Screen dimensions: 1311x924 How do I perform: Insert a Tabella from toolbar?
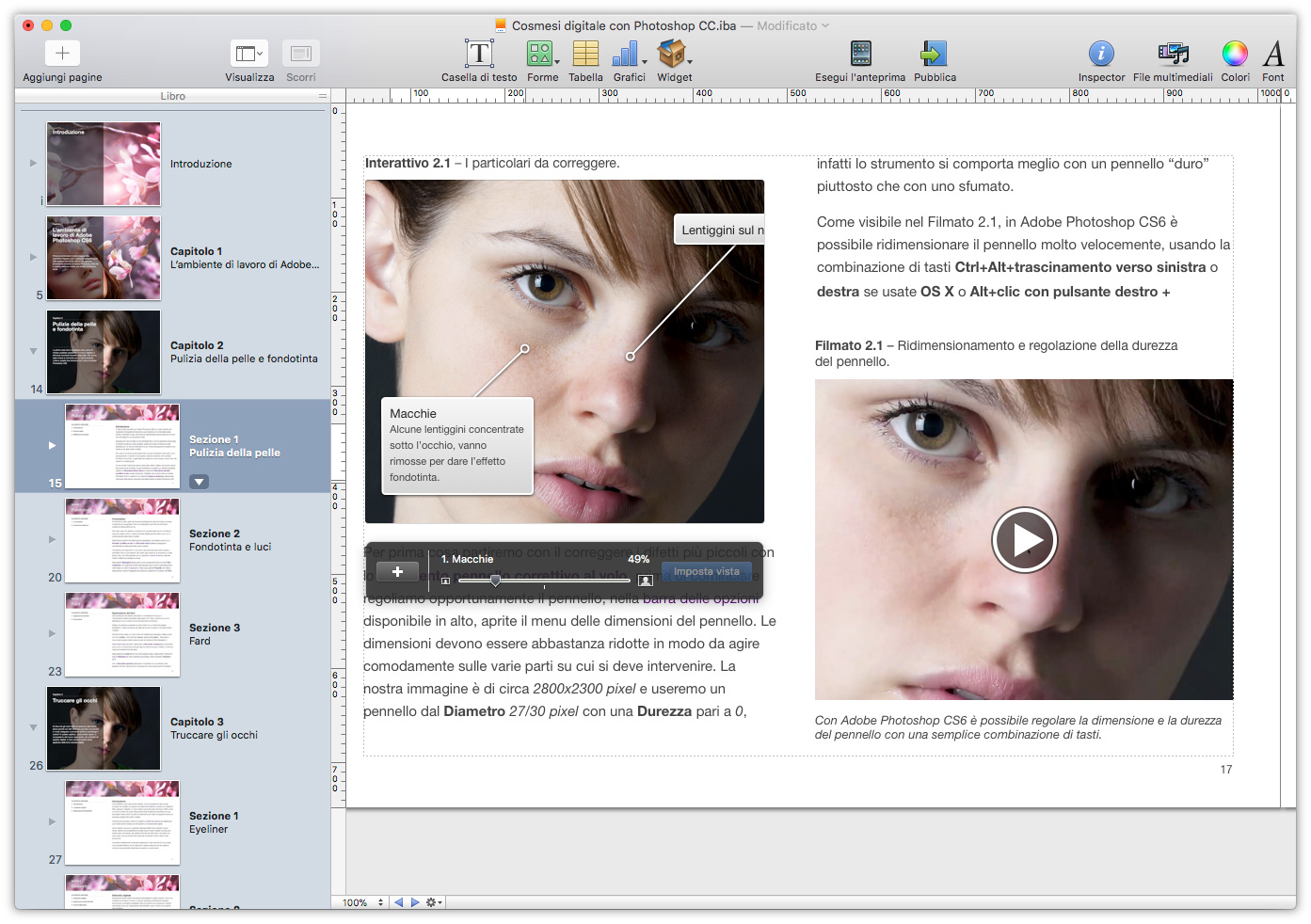point(585,54)
